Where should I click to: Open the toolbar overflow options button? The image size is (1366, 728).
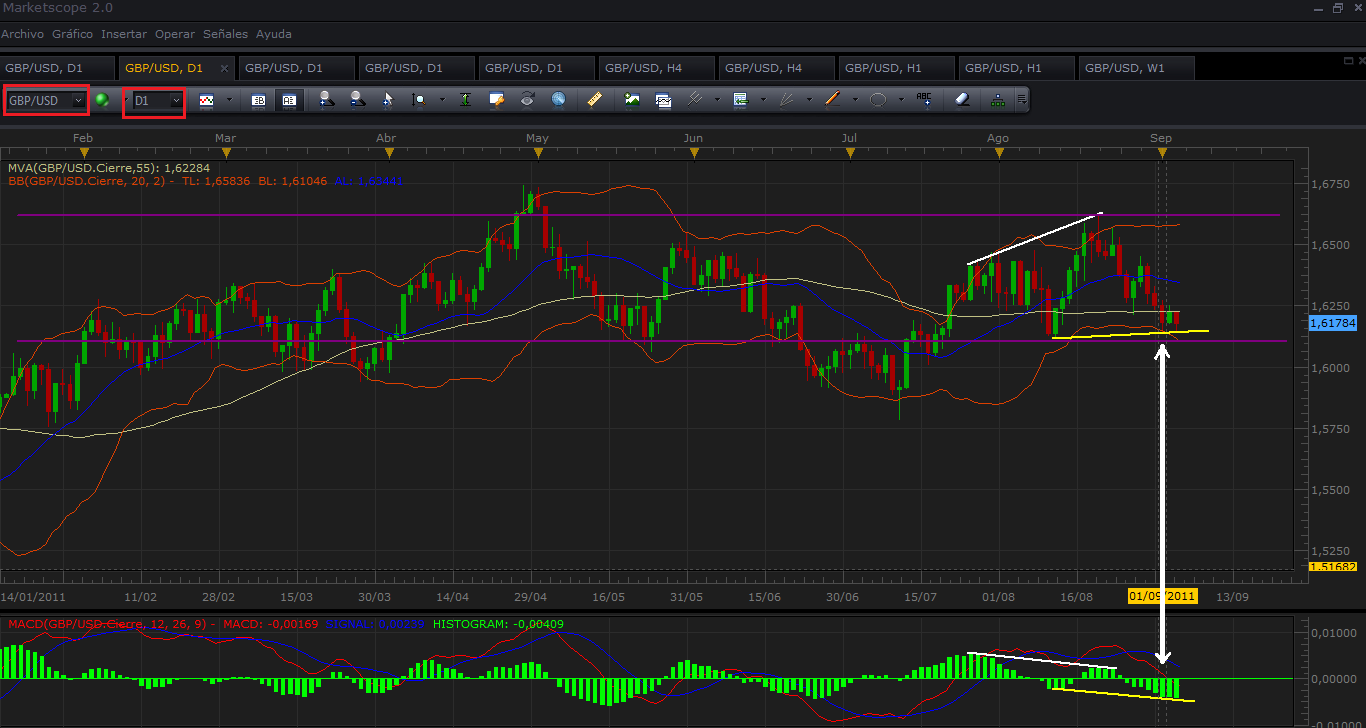click(1021, 100)
